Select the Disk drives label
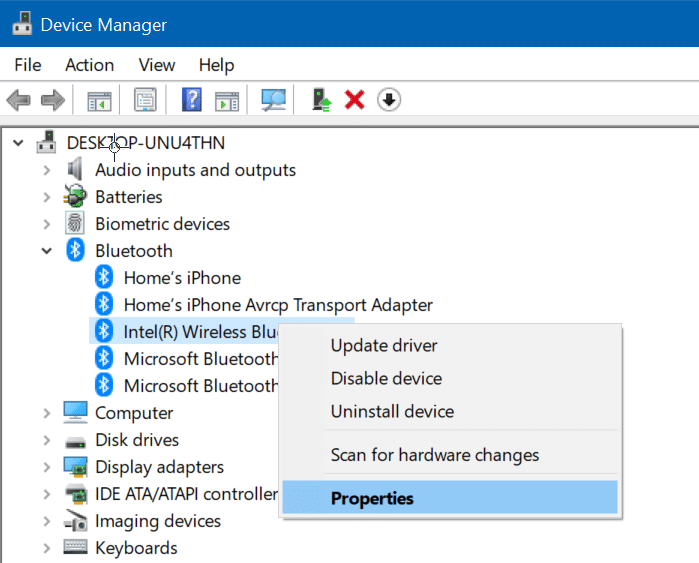This screenshot has width=699, height=563. pos(137,440)
